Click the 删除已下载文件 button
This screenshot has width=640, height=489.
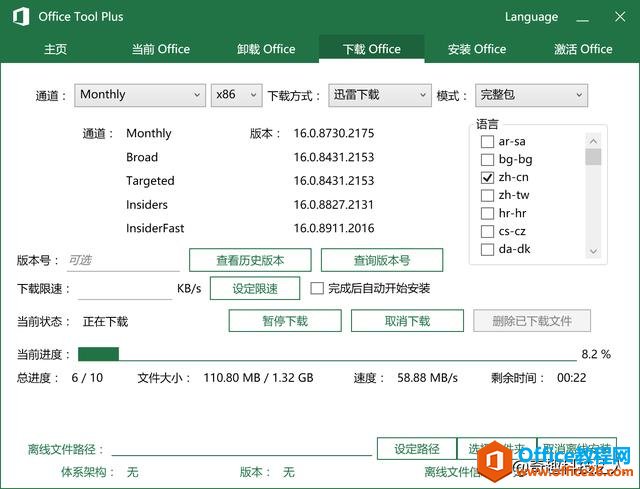point(532,321)
